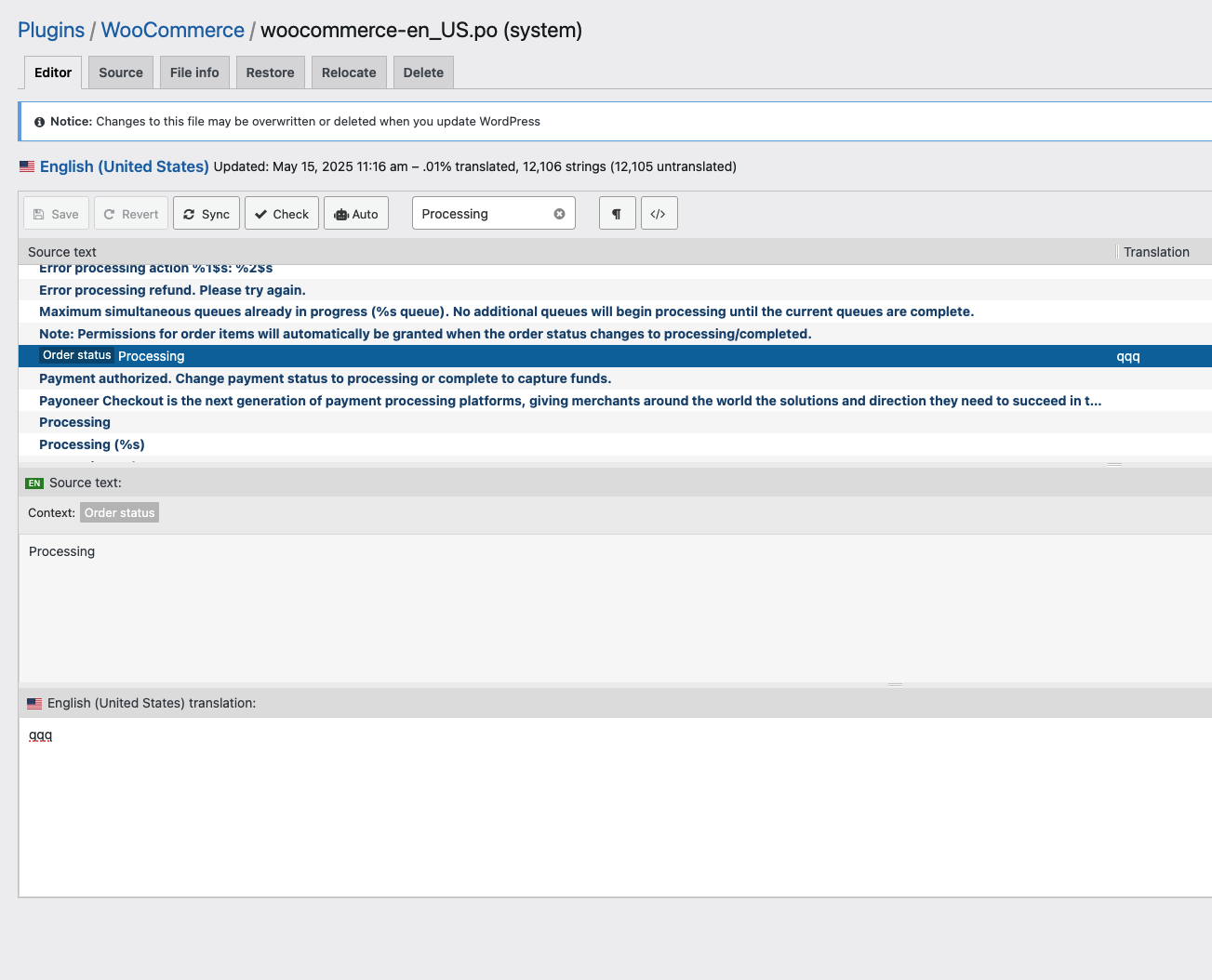
Task: Click the green EN source language icon
Action: pos(34,483)
